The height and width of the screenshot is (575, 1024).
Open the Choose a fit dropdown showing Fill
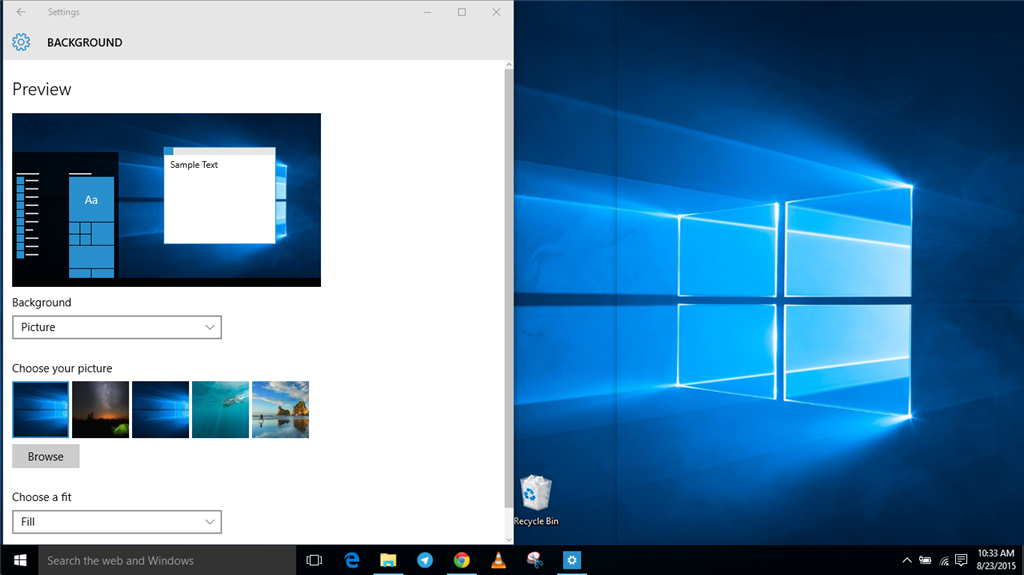pyautogui.click(x=117, y=521)
